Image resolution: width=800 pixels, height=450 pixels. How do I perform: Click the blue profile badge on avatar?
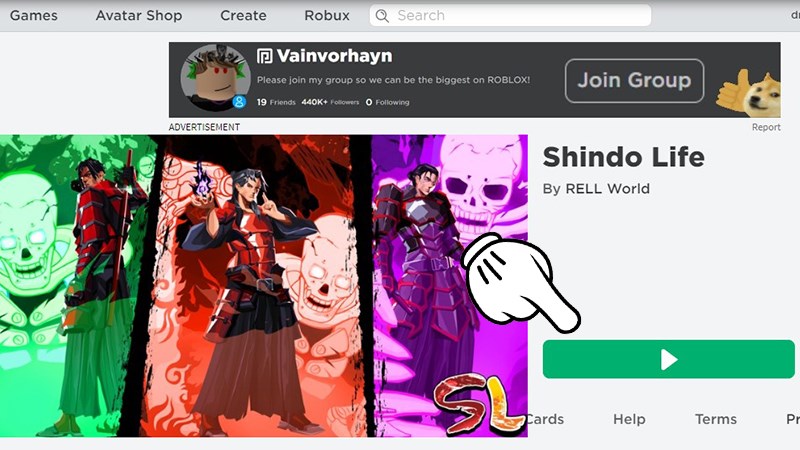click(239, 102)
